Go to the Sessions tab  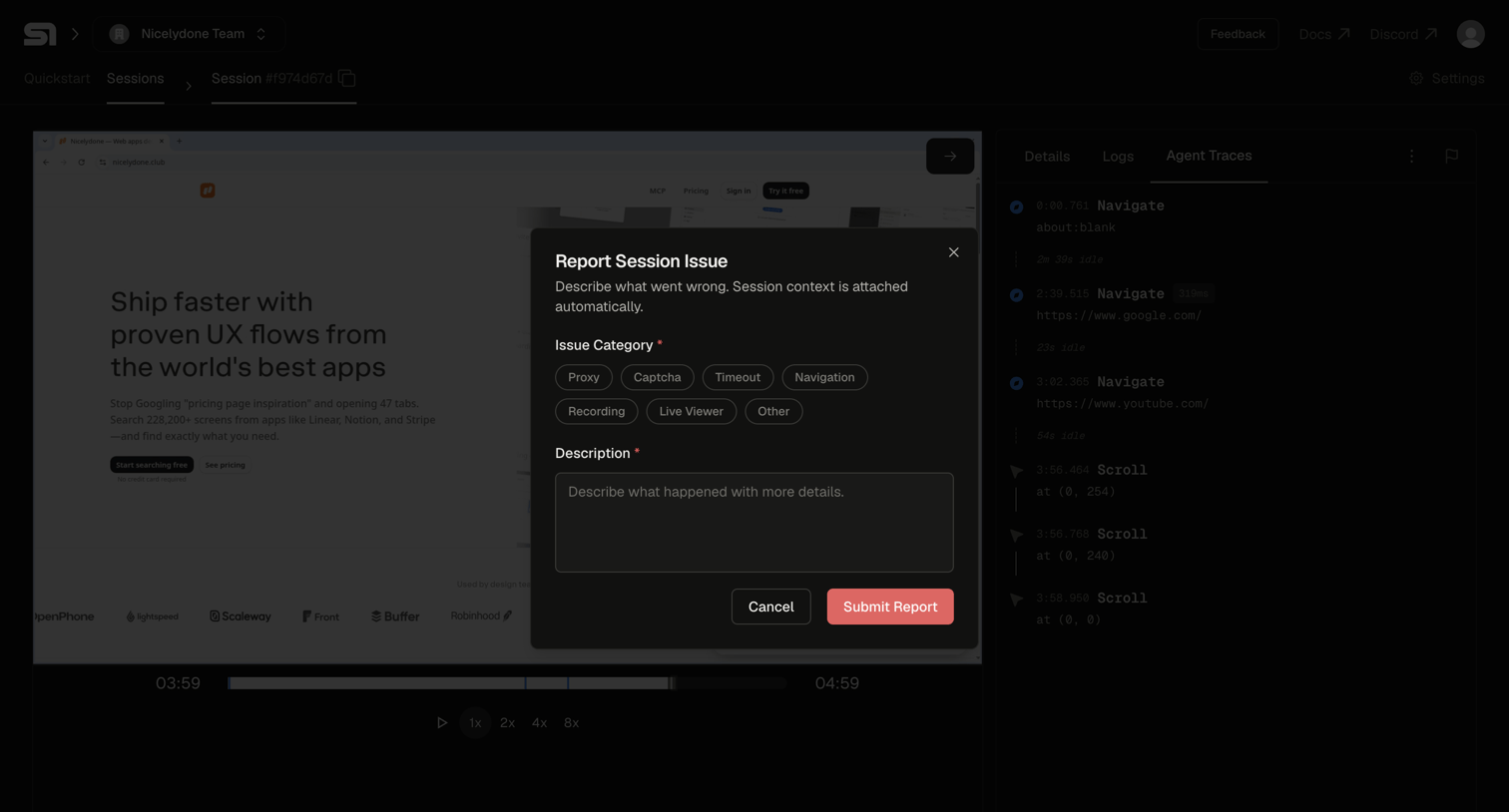click(135, 79)
